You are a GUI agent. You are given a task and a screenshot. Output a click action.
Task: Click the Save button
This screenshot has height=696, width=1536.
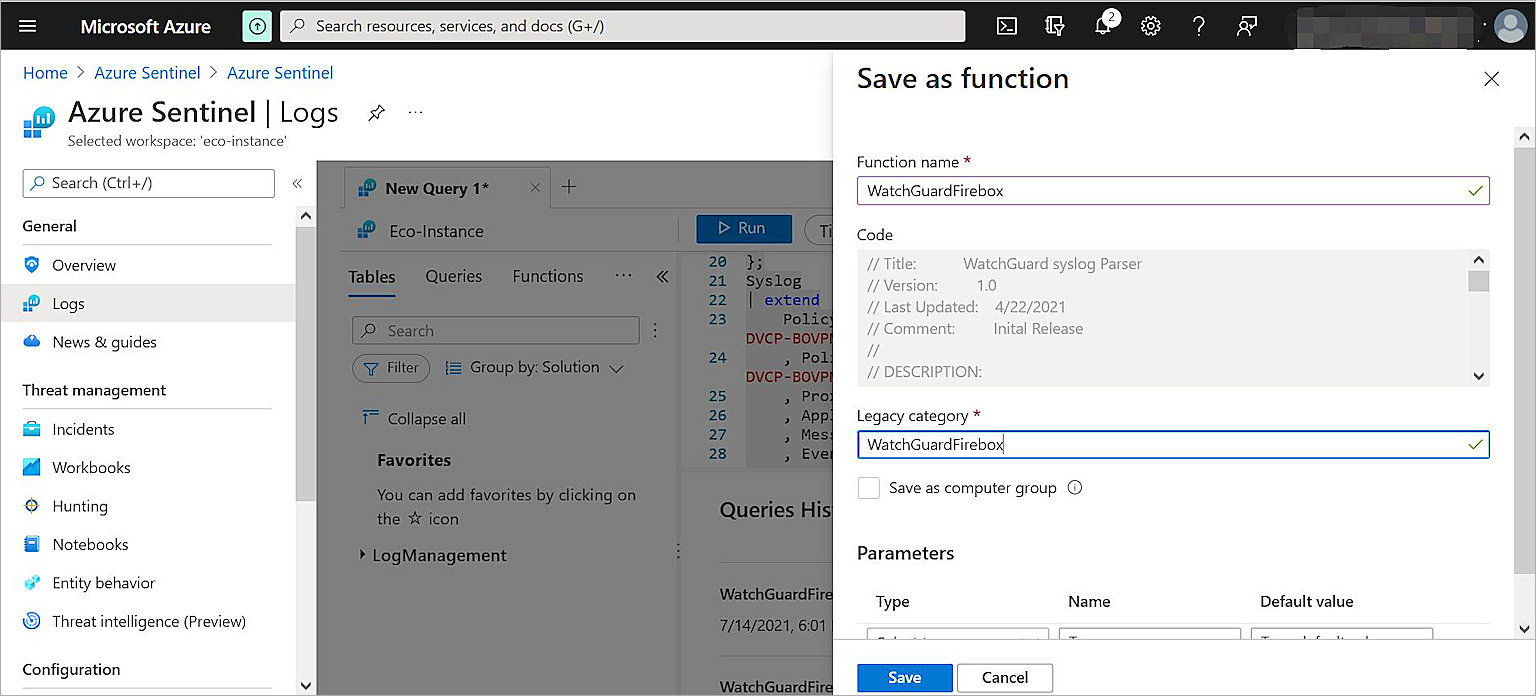(x=904, y=678)
